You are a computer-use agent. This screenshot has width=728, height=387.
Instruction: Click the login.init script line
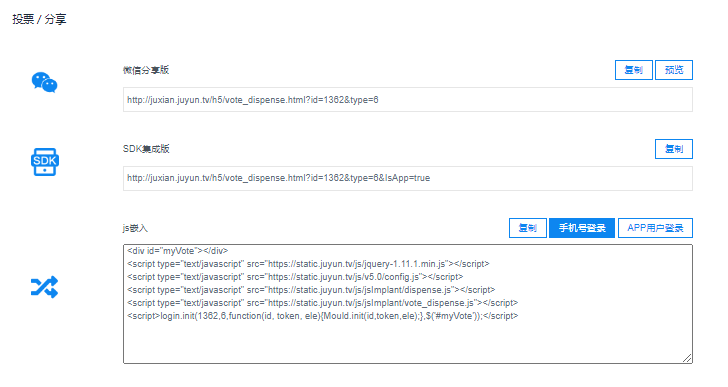pos(323,316)
